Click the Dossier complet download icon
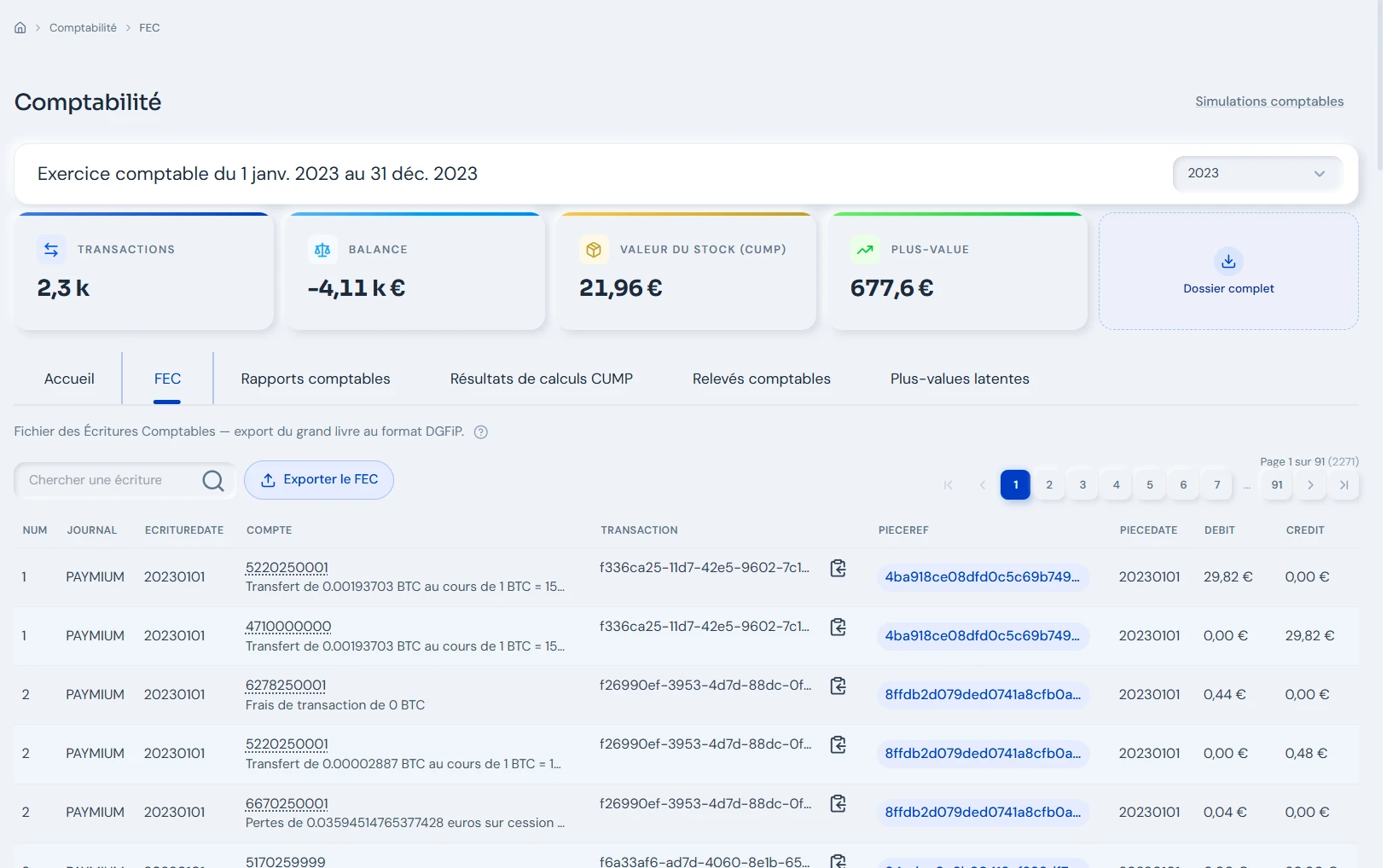This screenshot has width=1387, height=868. [x=1228, y=261]
